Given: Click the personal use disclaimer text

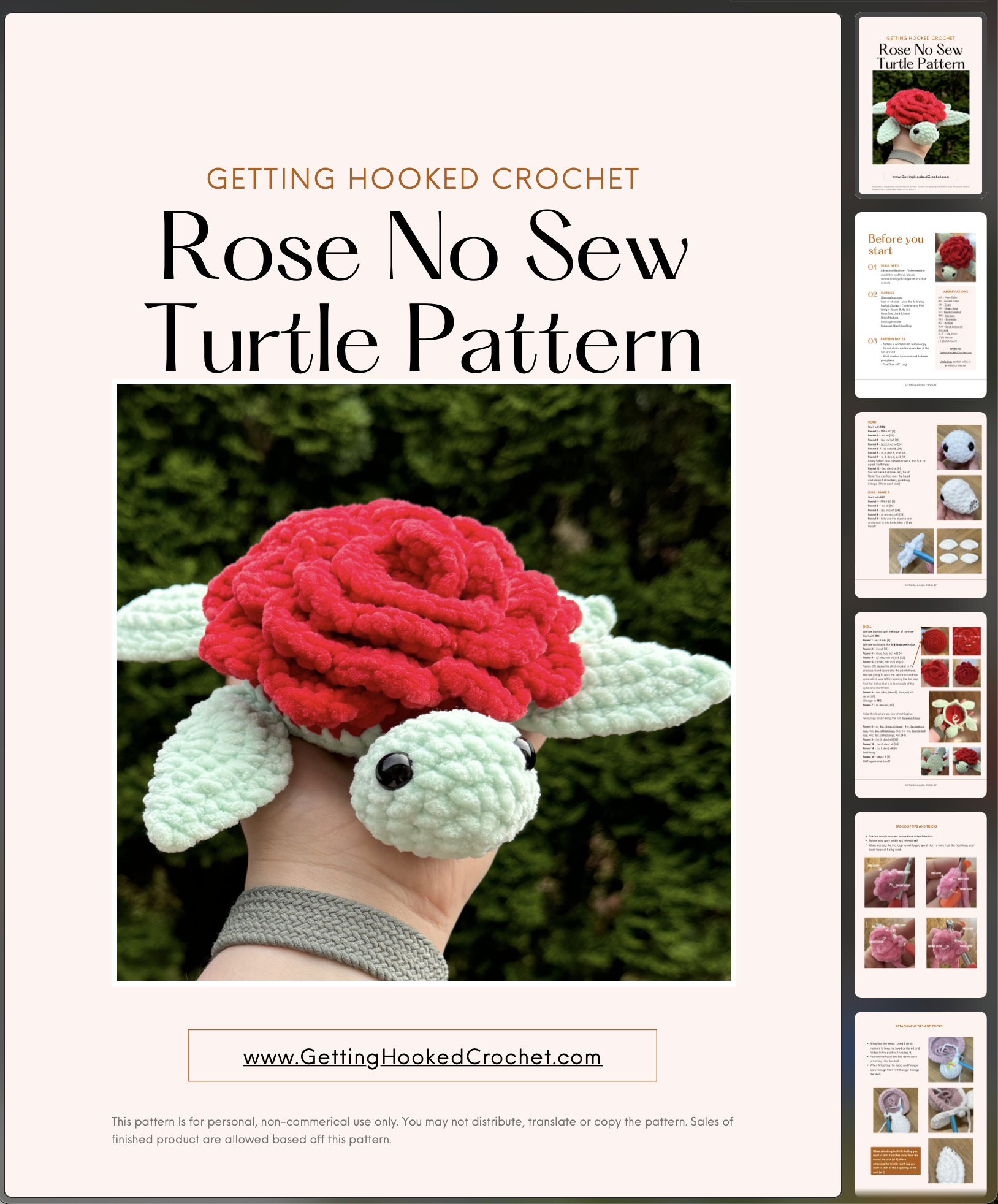Looking at the screenshot, I should 422,1130.
